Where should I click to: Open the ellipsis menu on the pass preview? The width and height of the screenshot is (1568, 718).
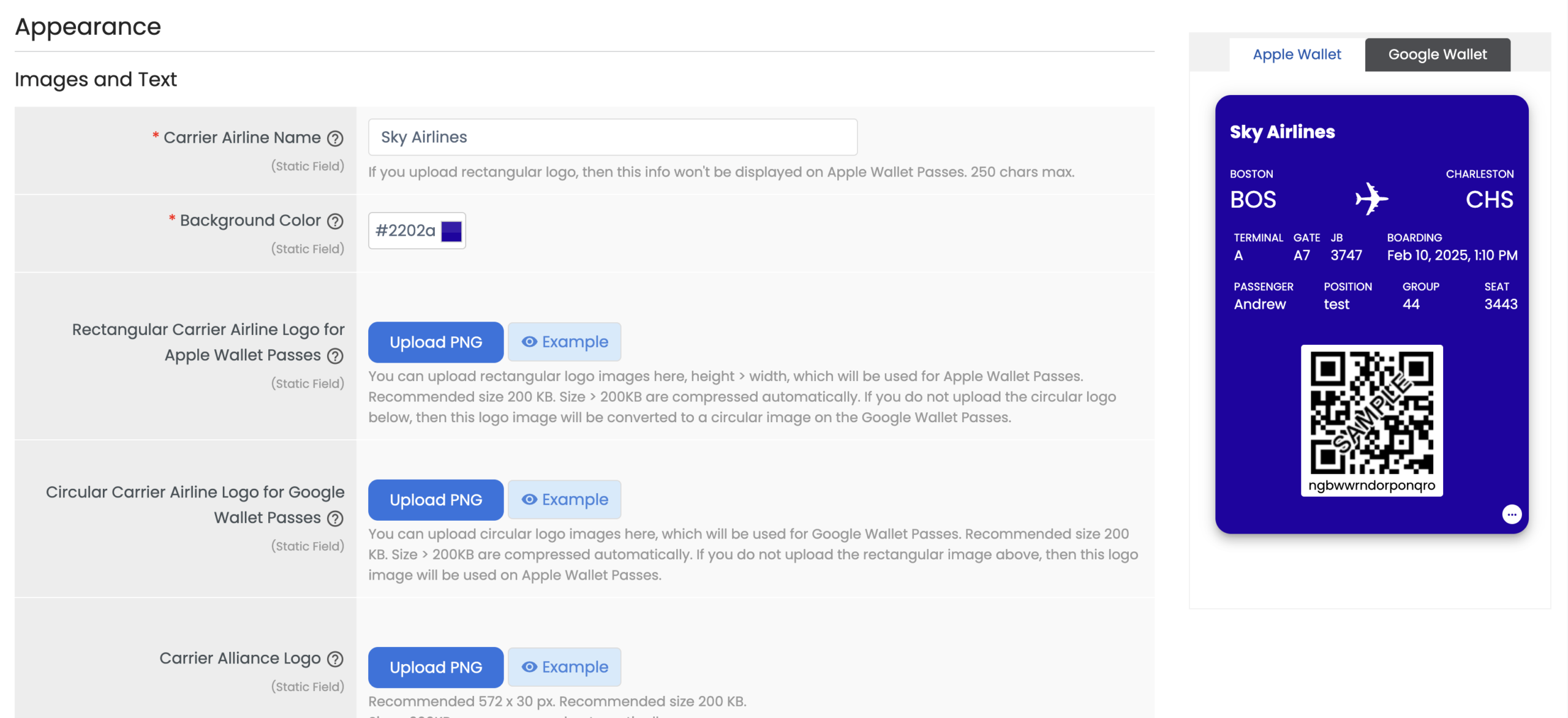tap(1512, 514)
